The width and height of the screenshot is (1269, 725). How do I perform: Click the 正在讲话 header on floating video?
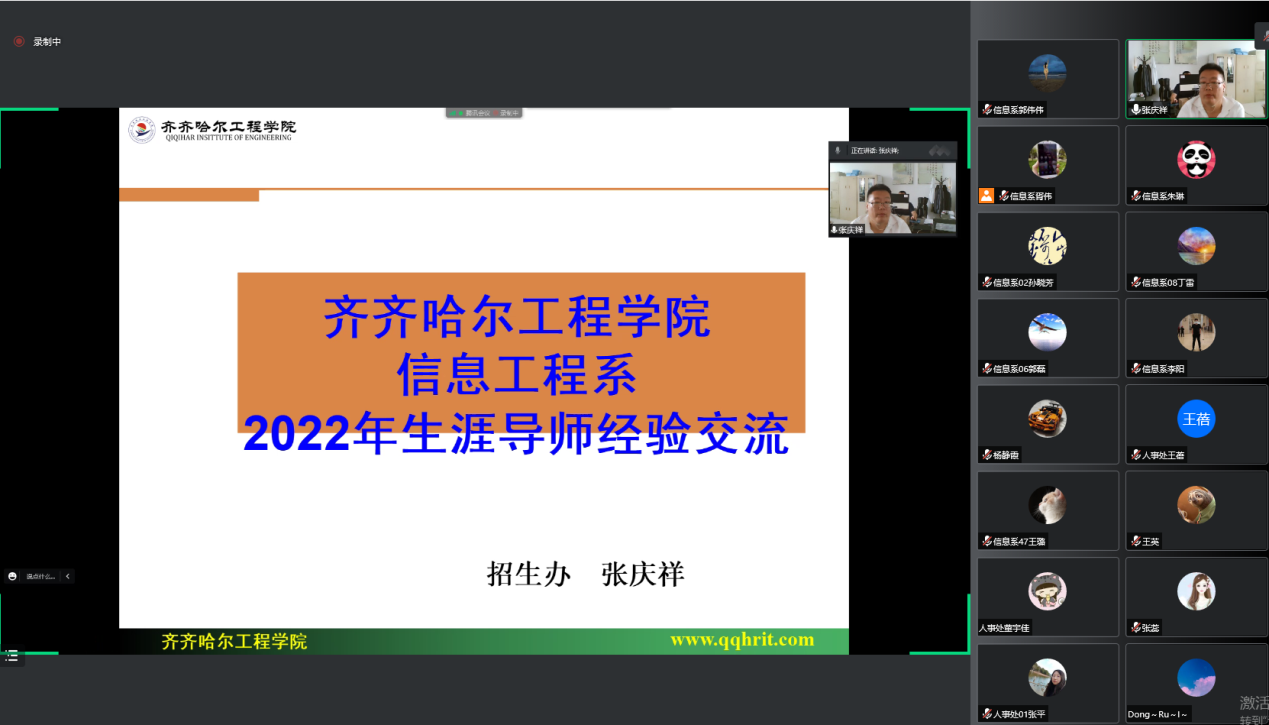coord(875,150)
